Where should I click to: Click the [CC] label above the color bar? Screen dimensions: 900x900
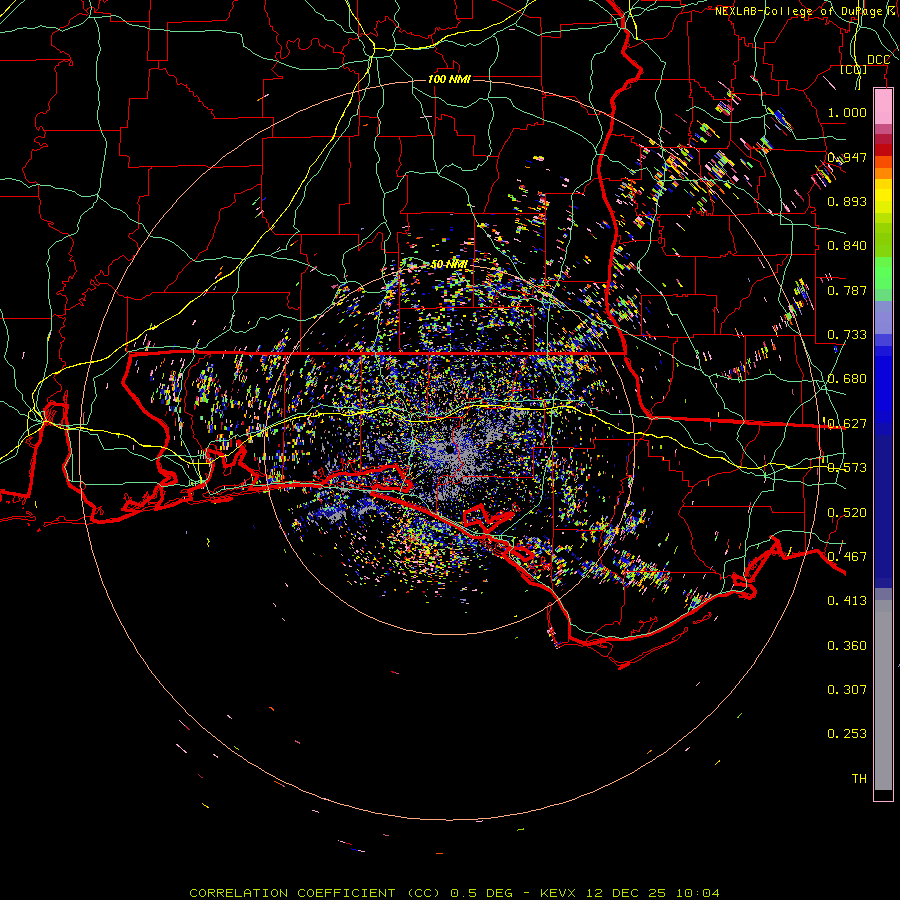(854, 70)
